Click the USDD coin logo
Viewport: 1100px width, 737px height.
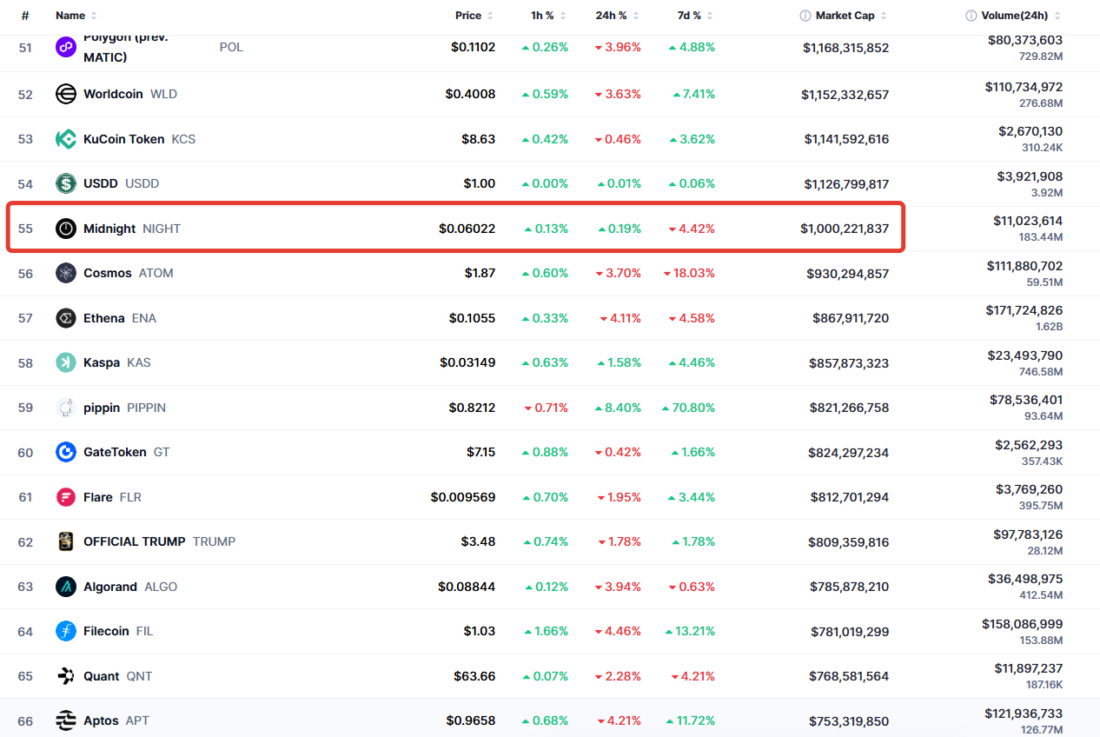[66, 184]
